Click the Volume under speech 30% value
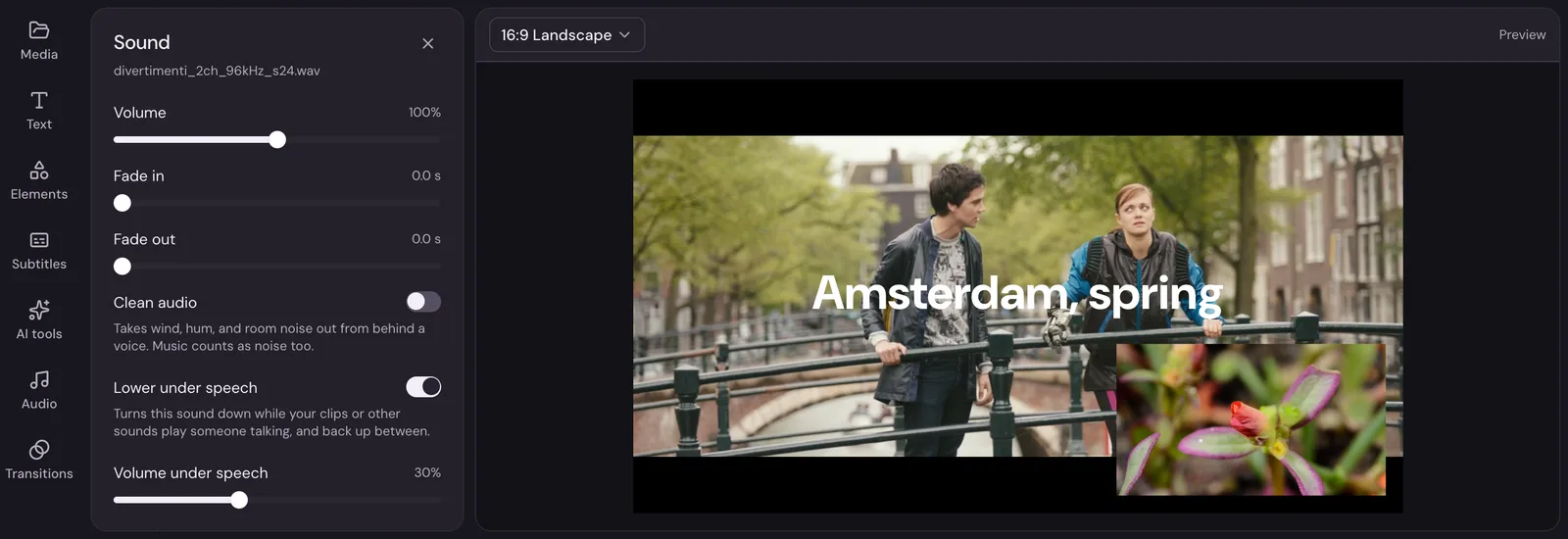Image resolution: width=1568 pixels, height=539 pixels. click(x=427, y=472)
